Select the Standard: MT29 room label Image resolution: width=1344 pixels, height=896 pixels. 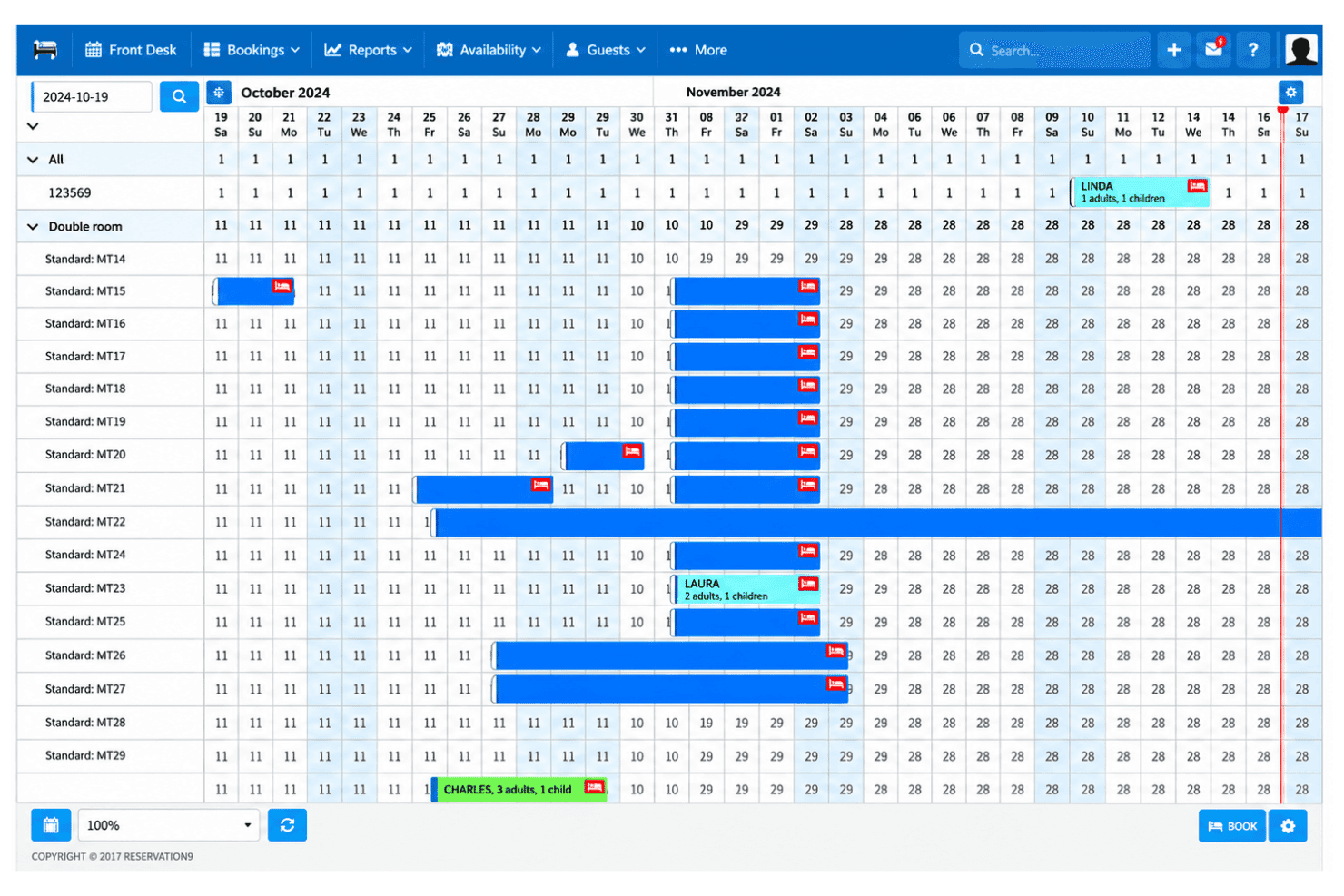[85, 755]
